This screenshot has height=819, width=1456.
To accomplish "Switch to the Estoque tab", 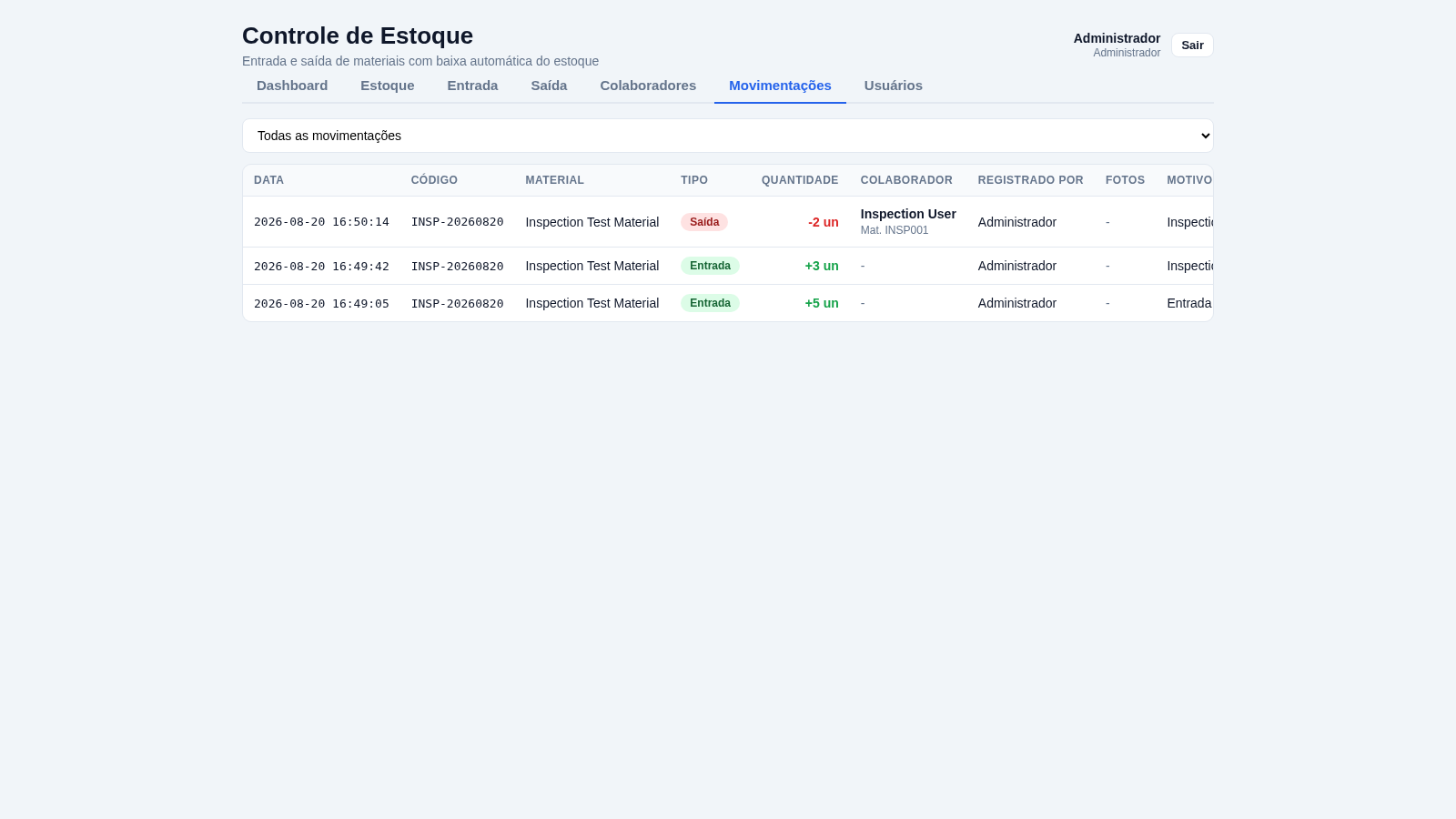I will (x=388, y=86).
